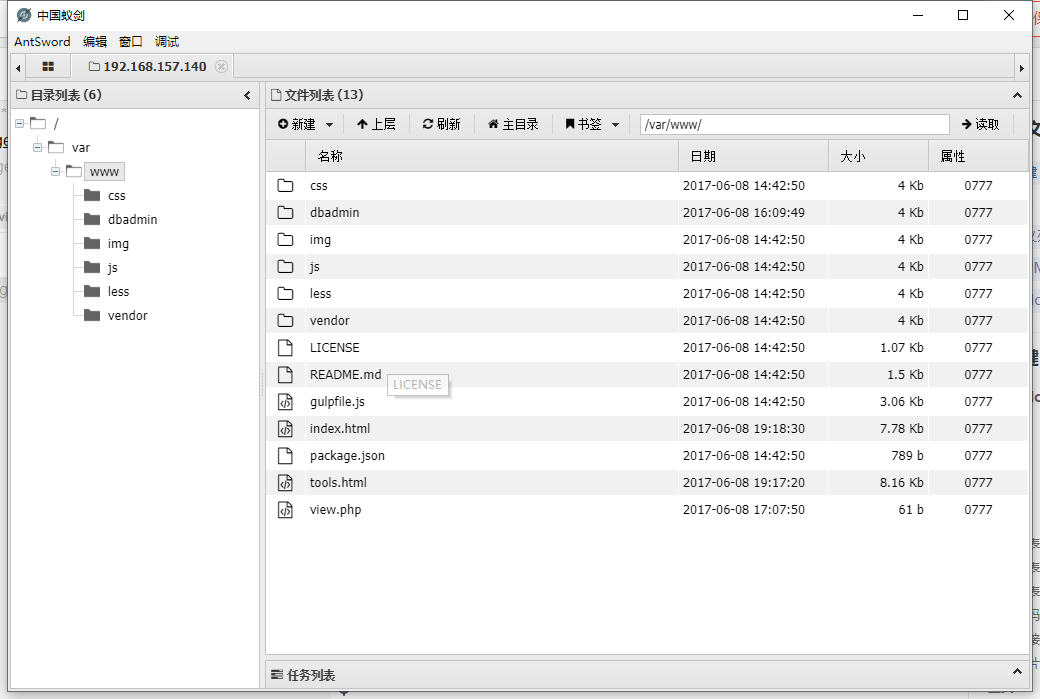Collapse the var tree node
The image size is (1040, 699).
point(38,147)
